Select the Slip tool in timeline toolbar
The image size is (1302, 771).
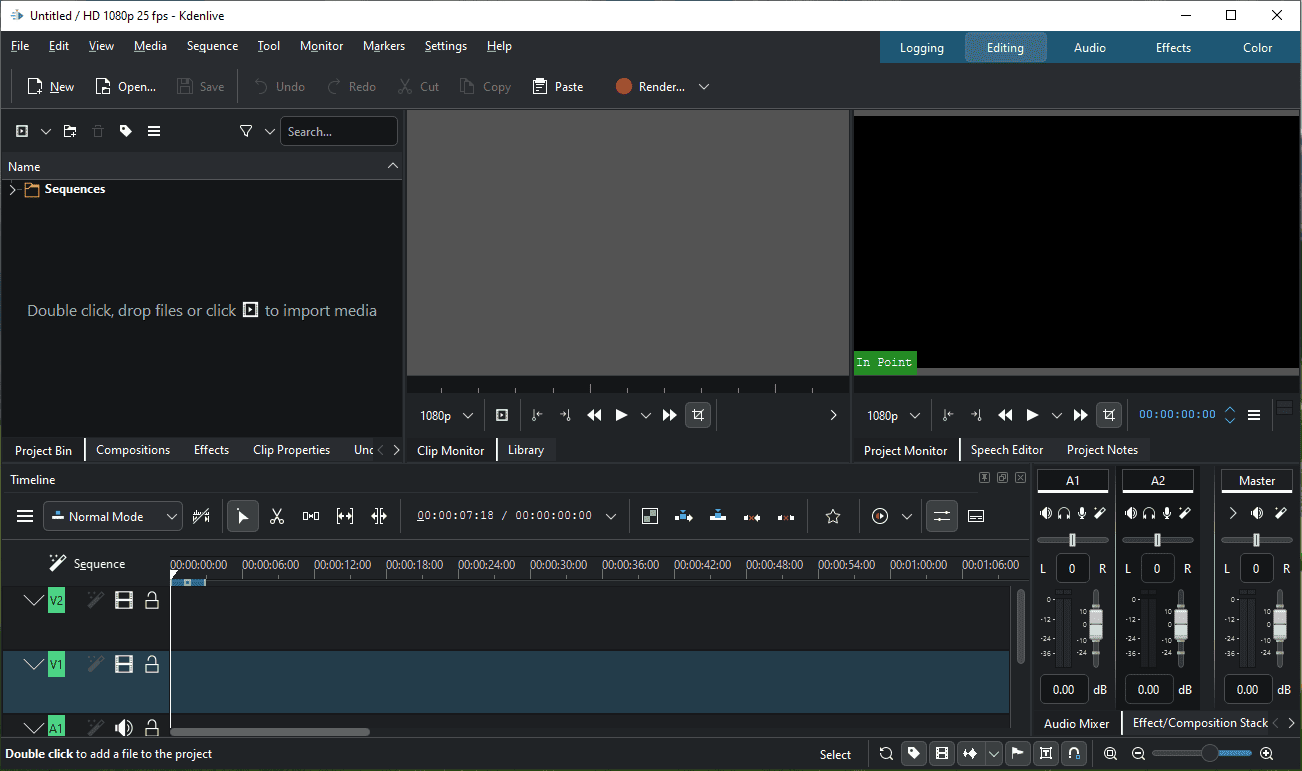point(345,516)
